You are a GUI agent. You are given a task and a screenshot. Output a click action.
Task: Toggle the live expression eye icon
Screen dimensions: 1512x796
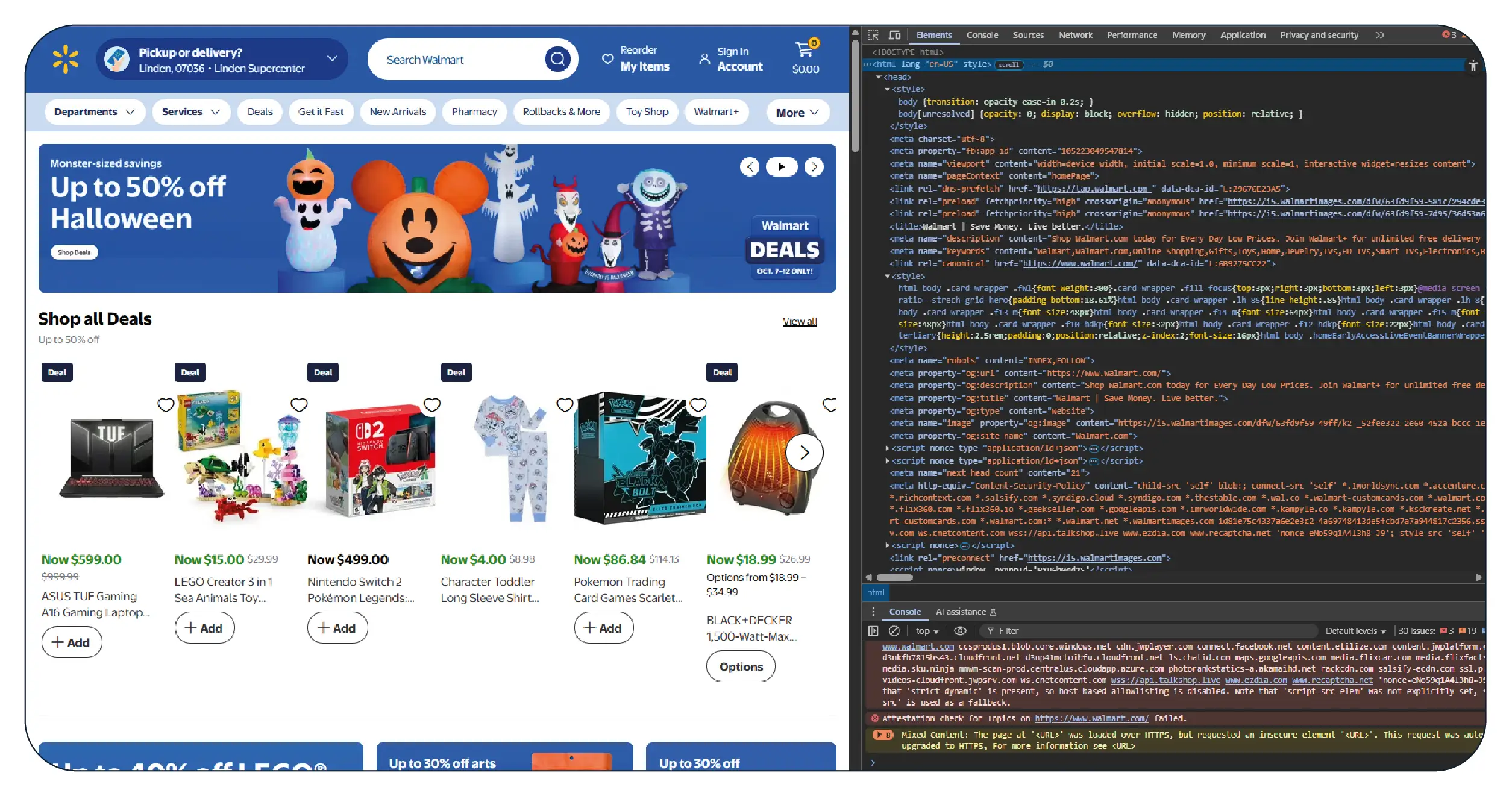pyautogui.click(x=960, y=631)
